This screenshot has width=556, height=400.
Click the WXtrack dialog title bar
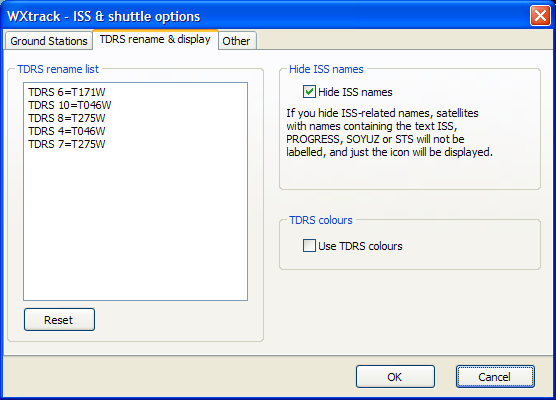(266, 16)
